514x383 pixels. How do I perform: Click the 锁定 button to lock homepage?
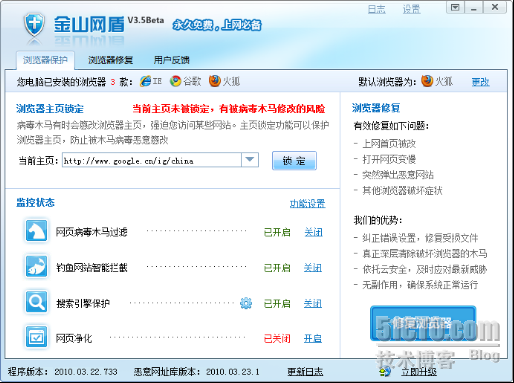294,161
